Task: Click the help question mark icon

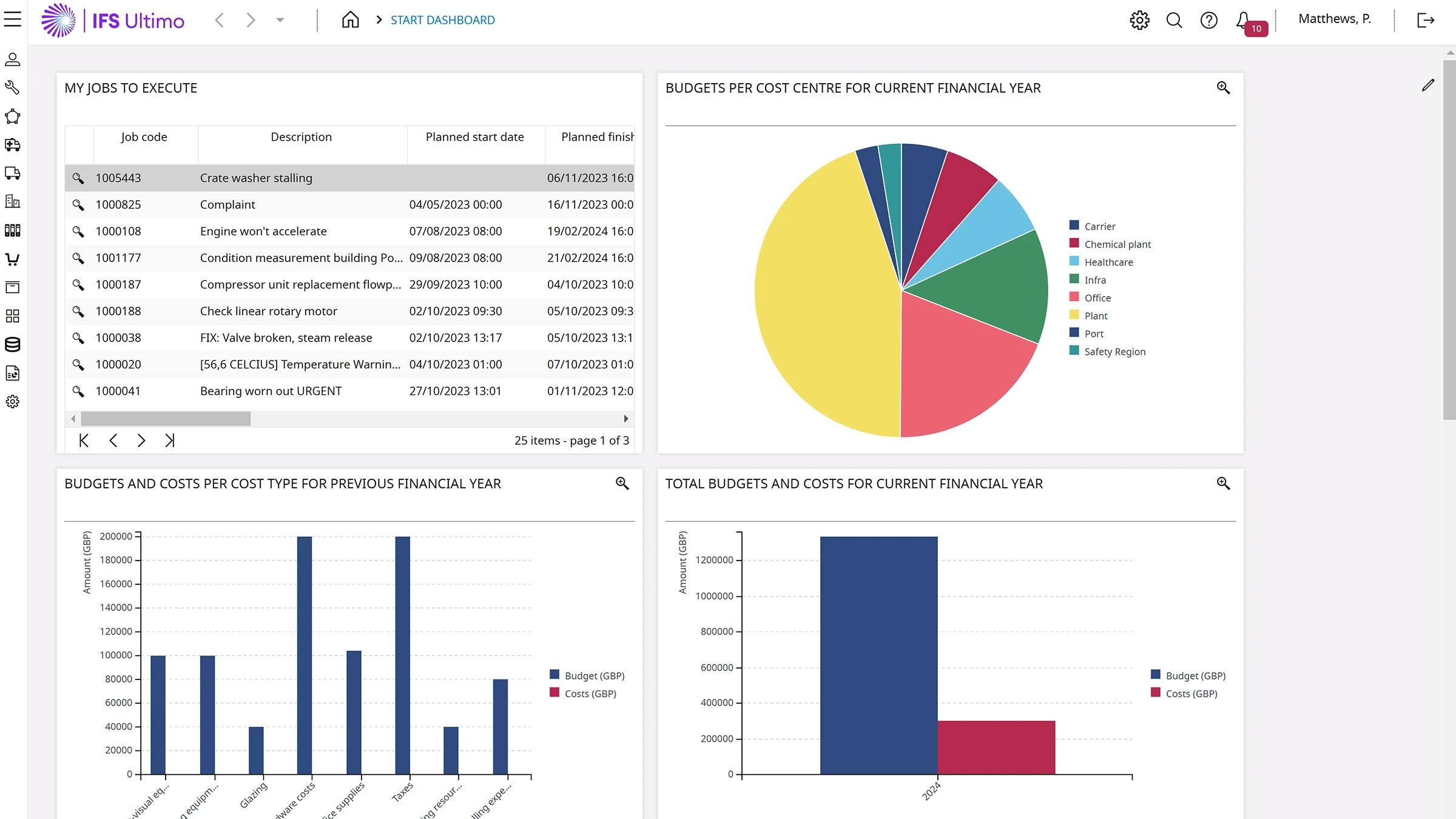Action: click(1208, 20)
